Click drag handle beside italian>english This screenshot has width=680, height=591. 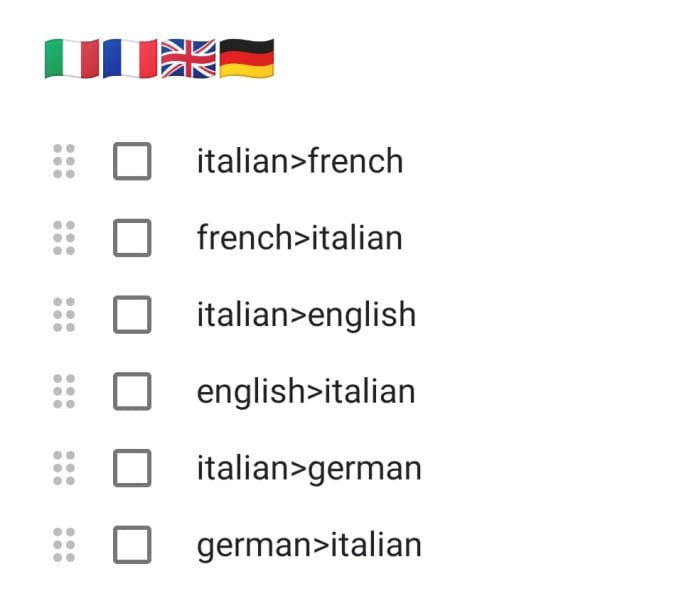coord(64,315)
